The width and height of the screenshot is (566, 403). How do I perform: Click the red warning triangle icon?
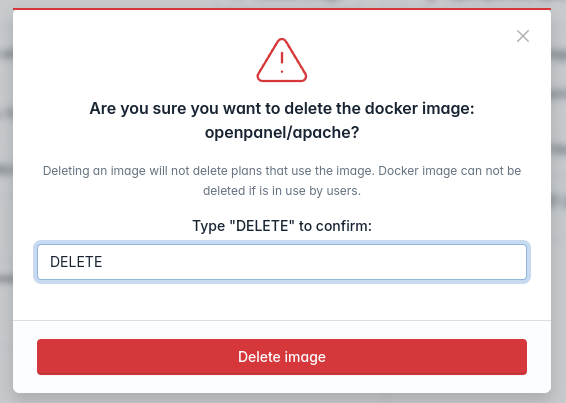[x=282, y=60]
